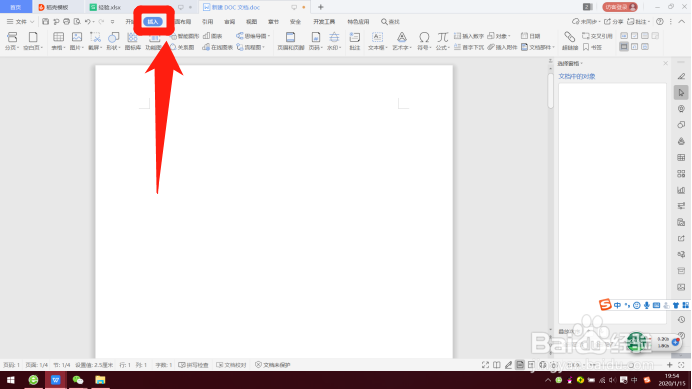This screenshot has height=389, width=692.
Task: Switch to reading layout view in status bar
Action: (497, 365)
